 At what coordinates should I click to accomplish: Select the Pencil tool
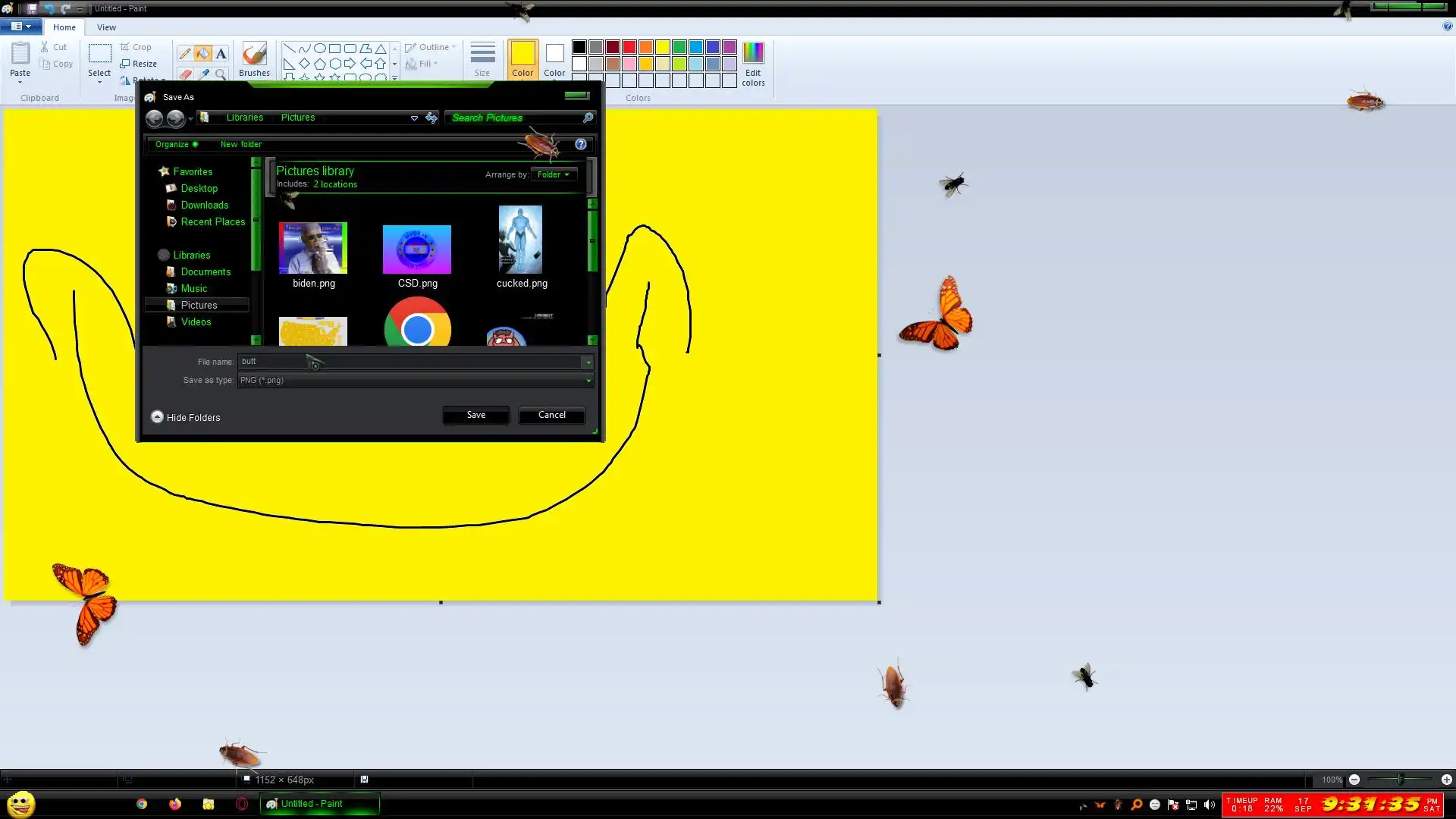184,53
